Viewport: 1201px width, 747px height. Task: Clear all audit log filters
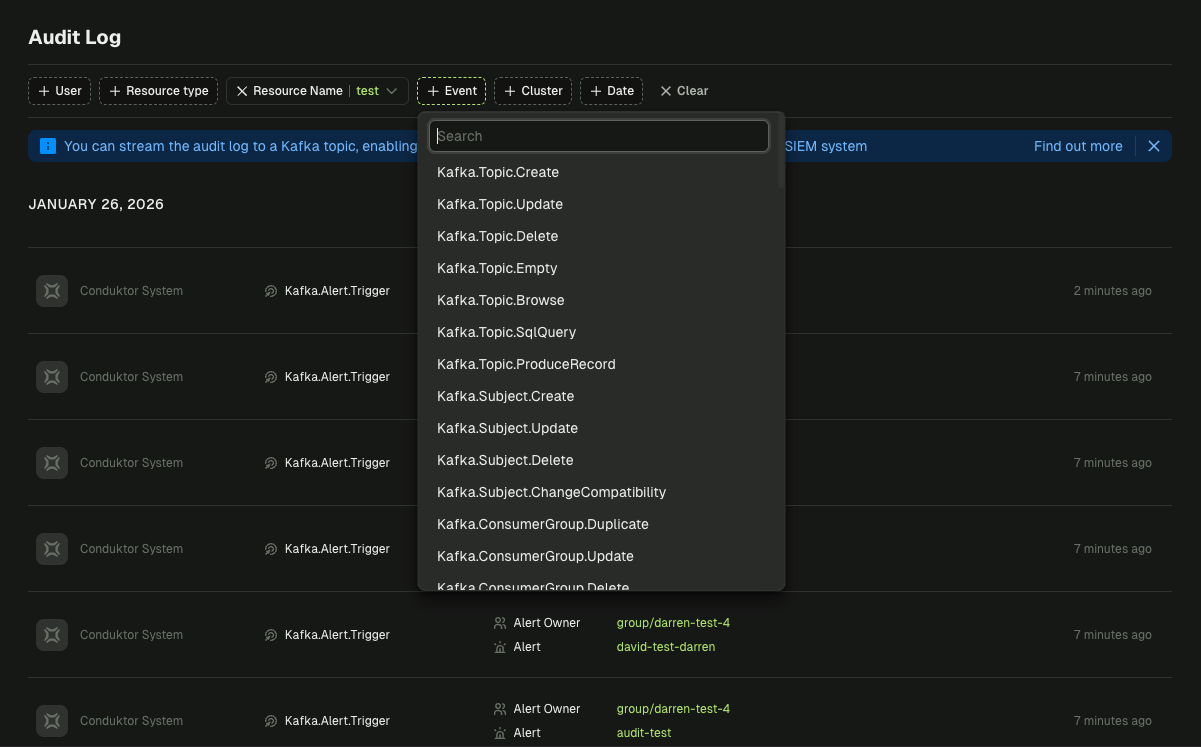684,91
